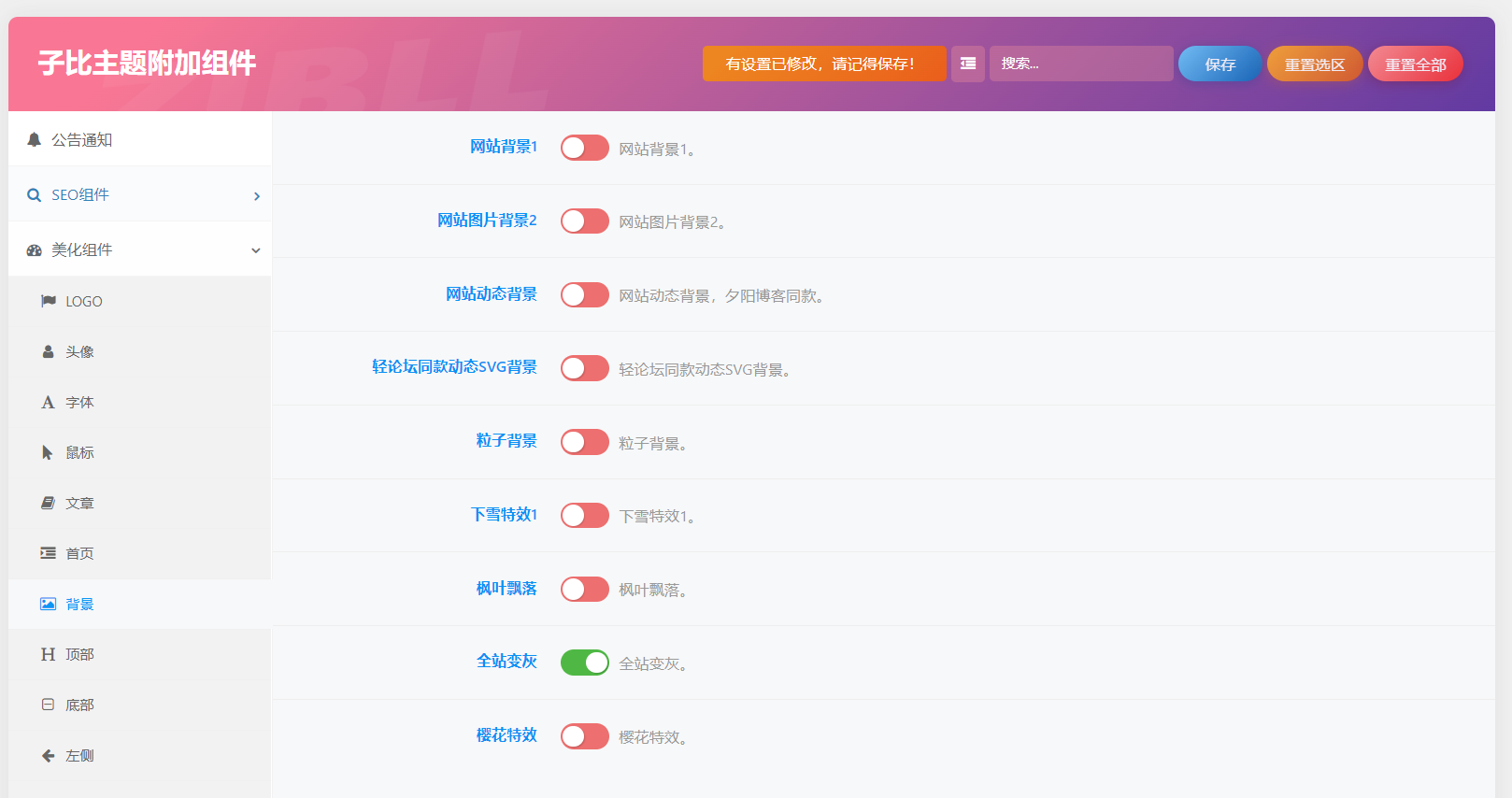This screenshot has height=798, width=1512.
Task: Expand SEO组件 with its right chevron
Action: (257, 196)
